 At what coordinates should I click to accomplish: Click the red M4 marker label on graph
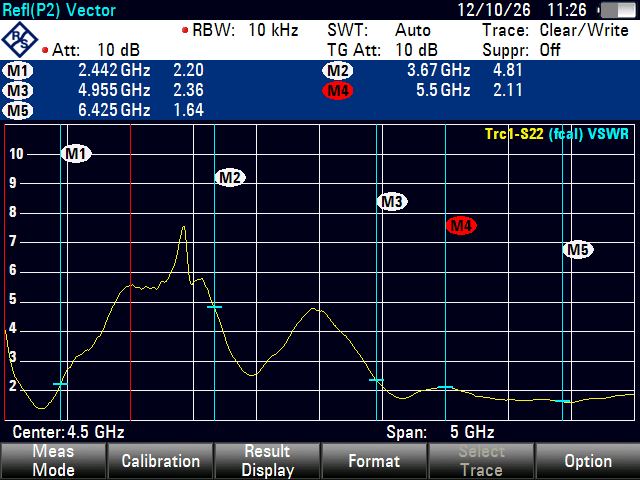461,225
